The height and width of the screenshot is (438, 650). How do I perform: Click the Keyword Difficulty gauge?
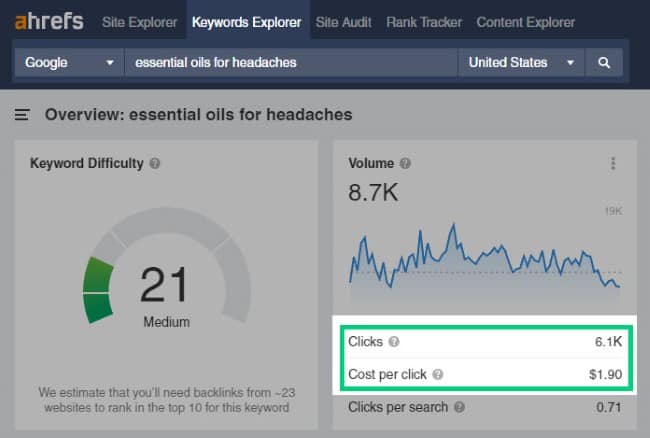point(166,267)
